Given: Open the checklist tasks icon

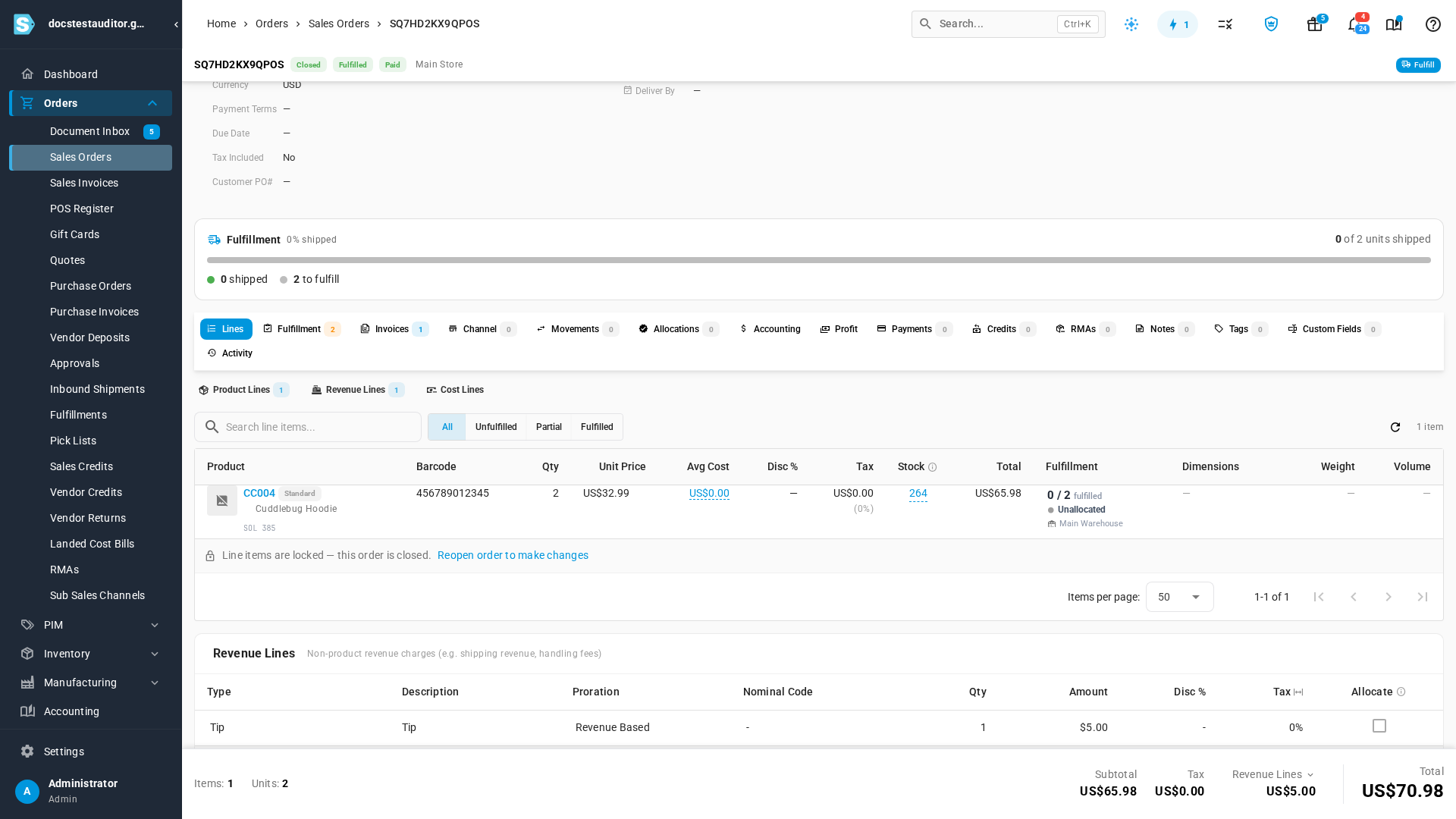Looking at the screenshot, I should pos(1225,24).
